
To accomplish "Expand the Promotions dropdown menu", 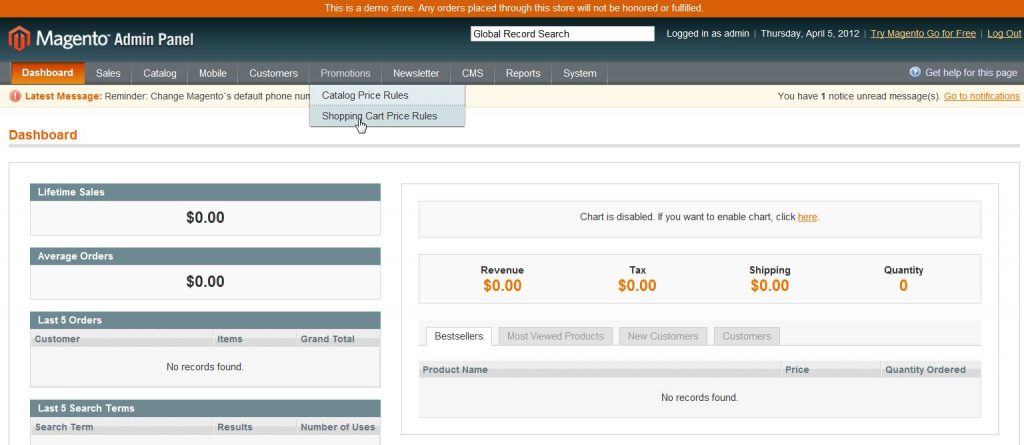I will click(x=345, y=73).
